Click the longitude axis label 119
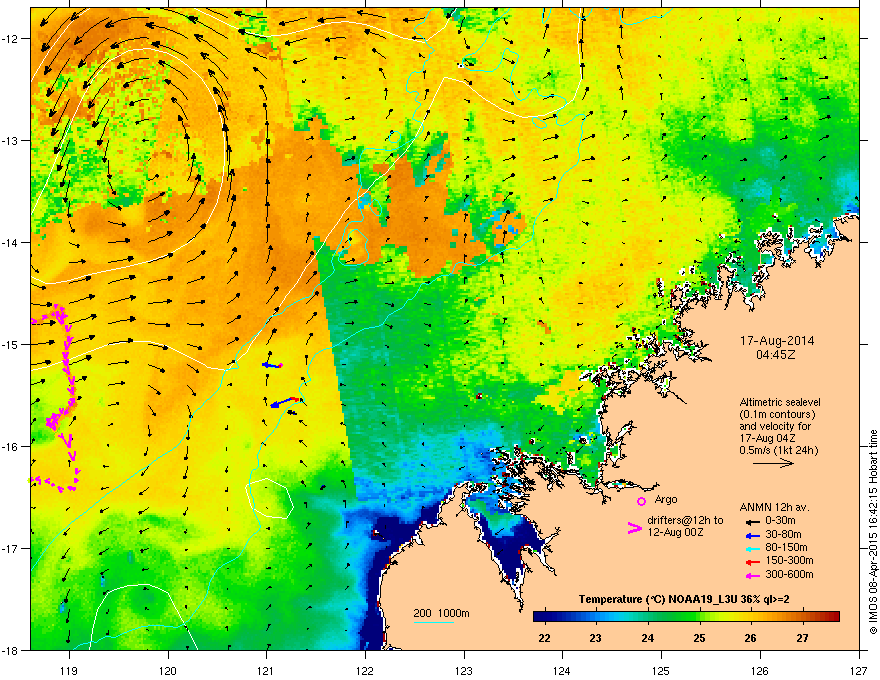880x680 pixels. tap(69, 670)
